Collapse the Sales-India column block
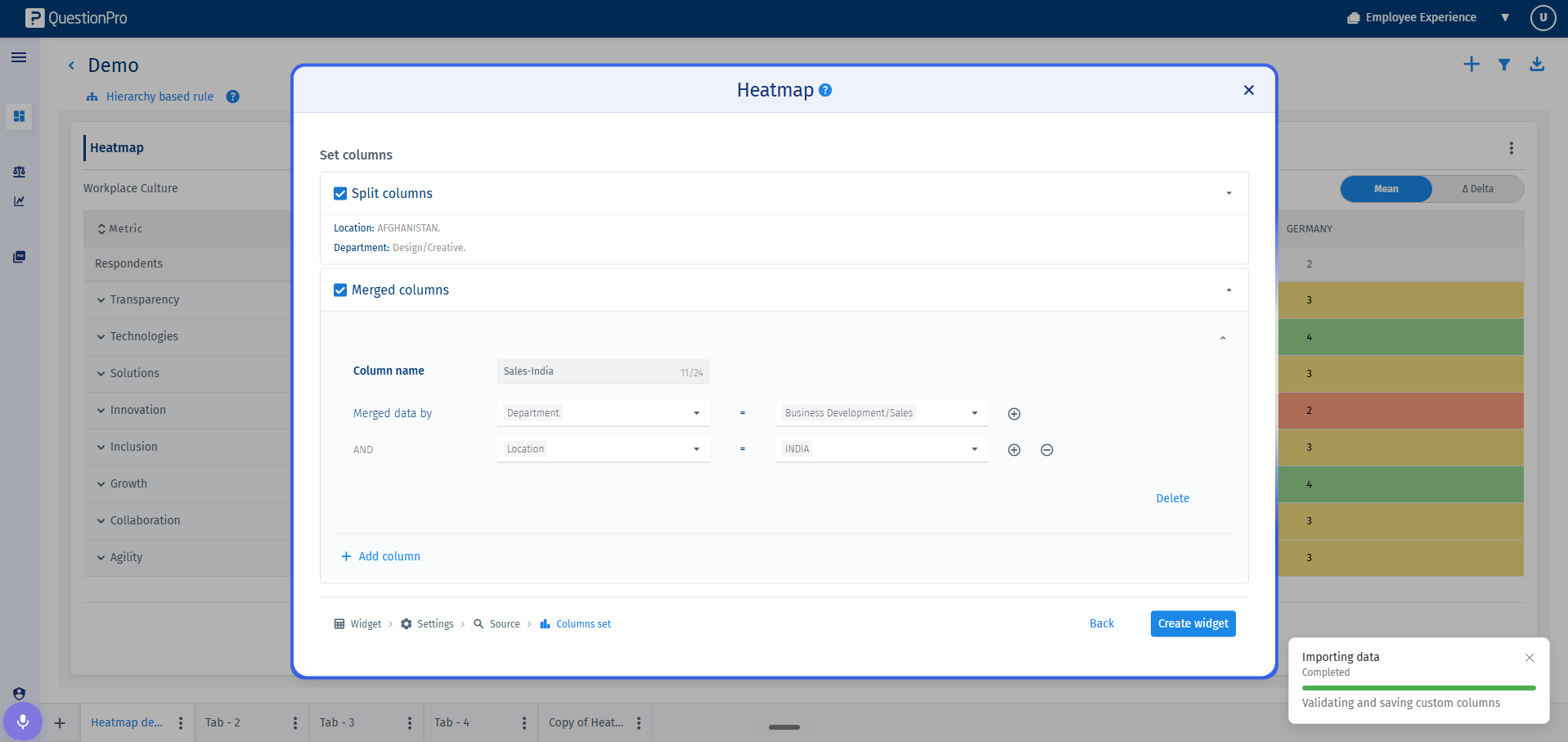Viewport: 1568px width, 742px height. click(x=1223, y=338)
